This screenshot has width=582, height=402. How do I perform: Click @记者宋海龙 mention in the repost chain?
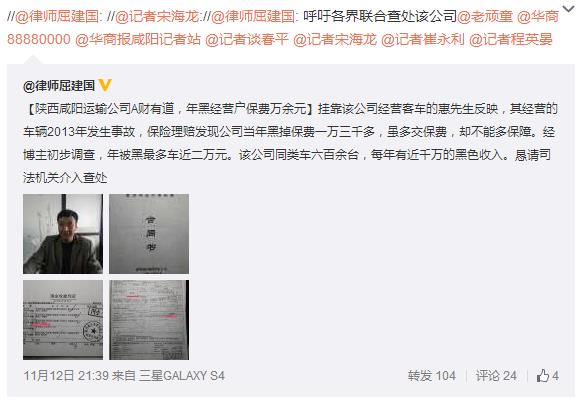point(157,16)
